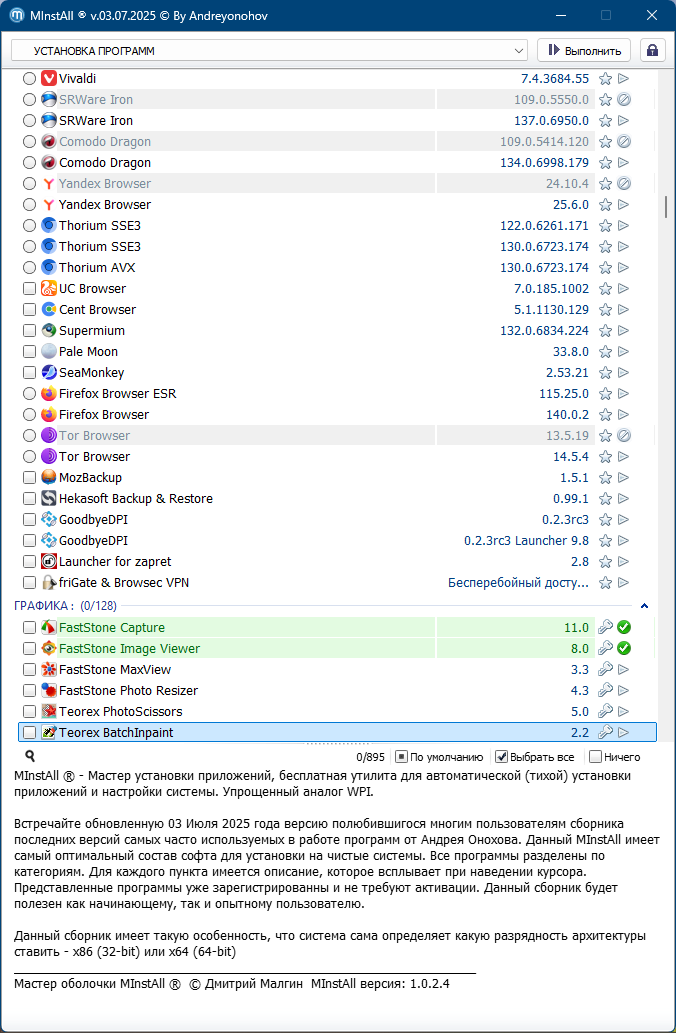Click the version text 132.0.6834.224

pyautogui.click(x=544, y=331)
